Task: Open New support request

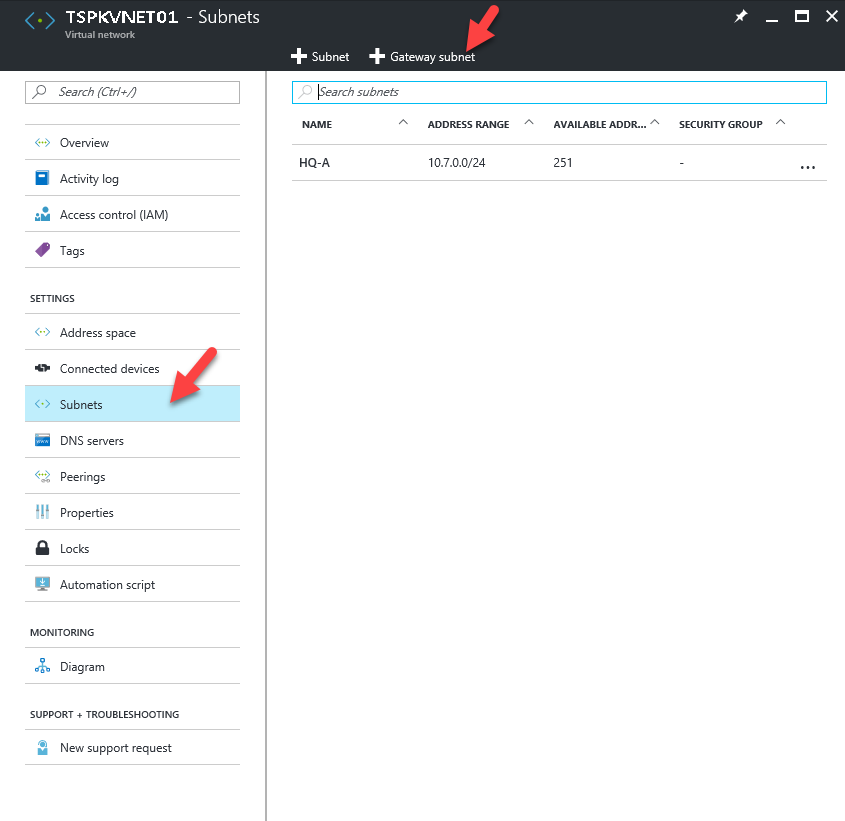Action: click(133, 748)
